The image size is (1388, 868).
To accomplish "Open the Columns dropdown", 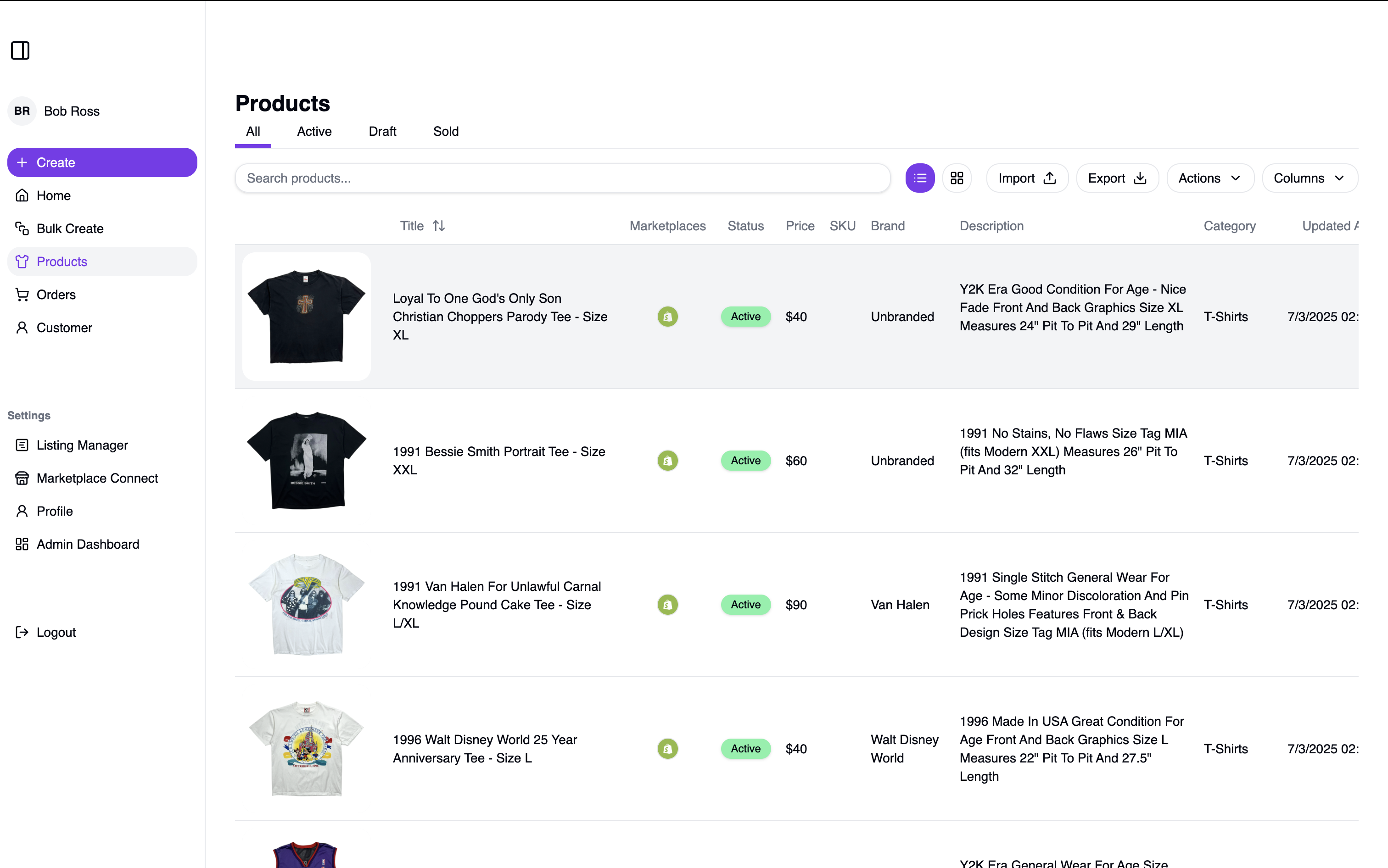I will [1310, 178].
